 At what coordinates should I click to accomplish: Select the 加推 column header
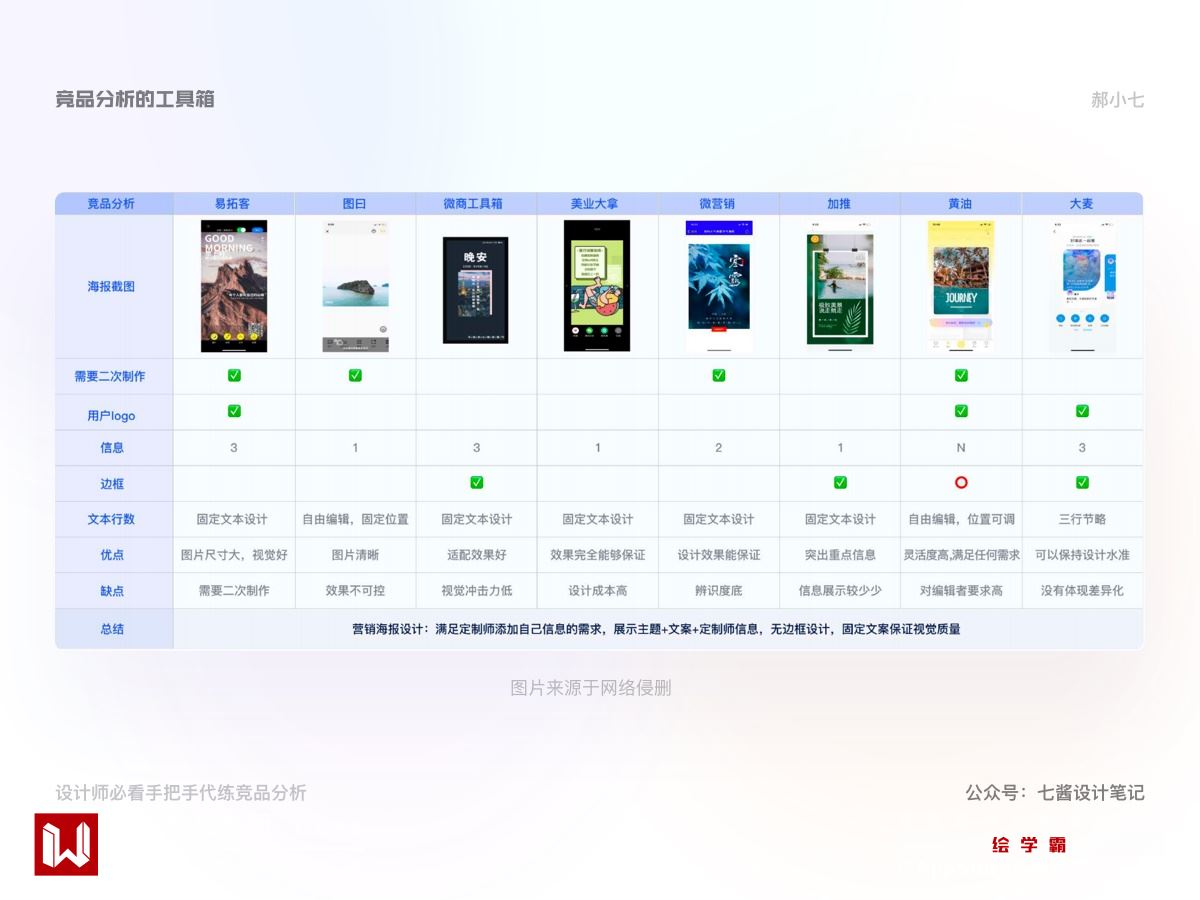pos(839,203)
